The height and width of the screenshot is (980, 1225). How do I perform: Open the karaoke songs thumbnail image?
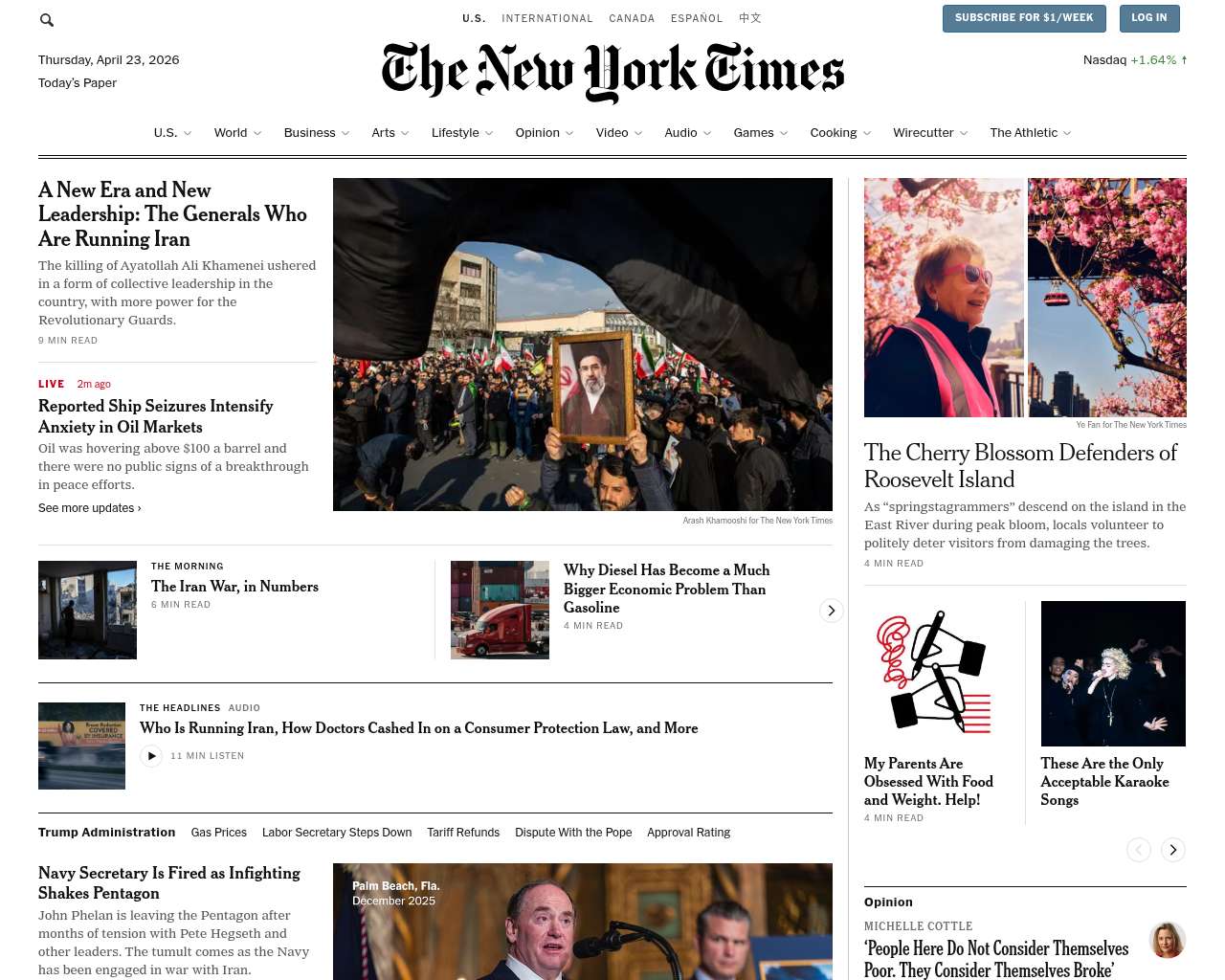[x=1113, y=674]
